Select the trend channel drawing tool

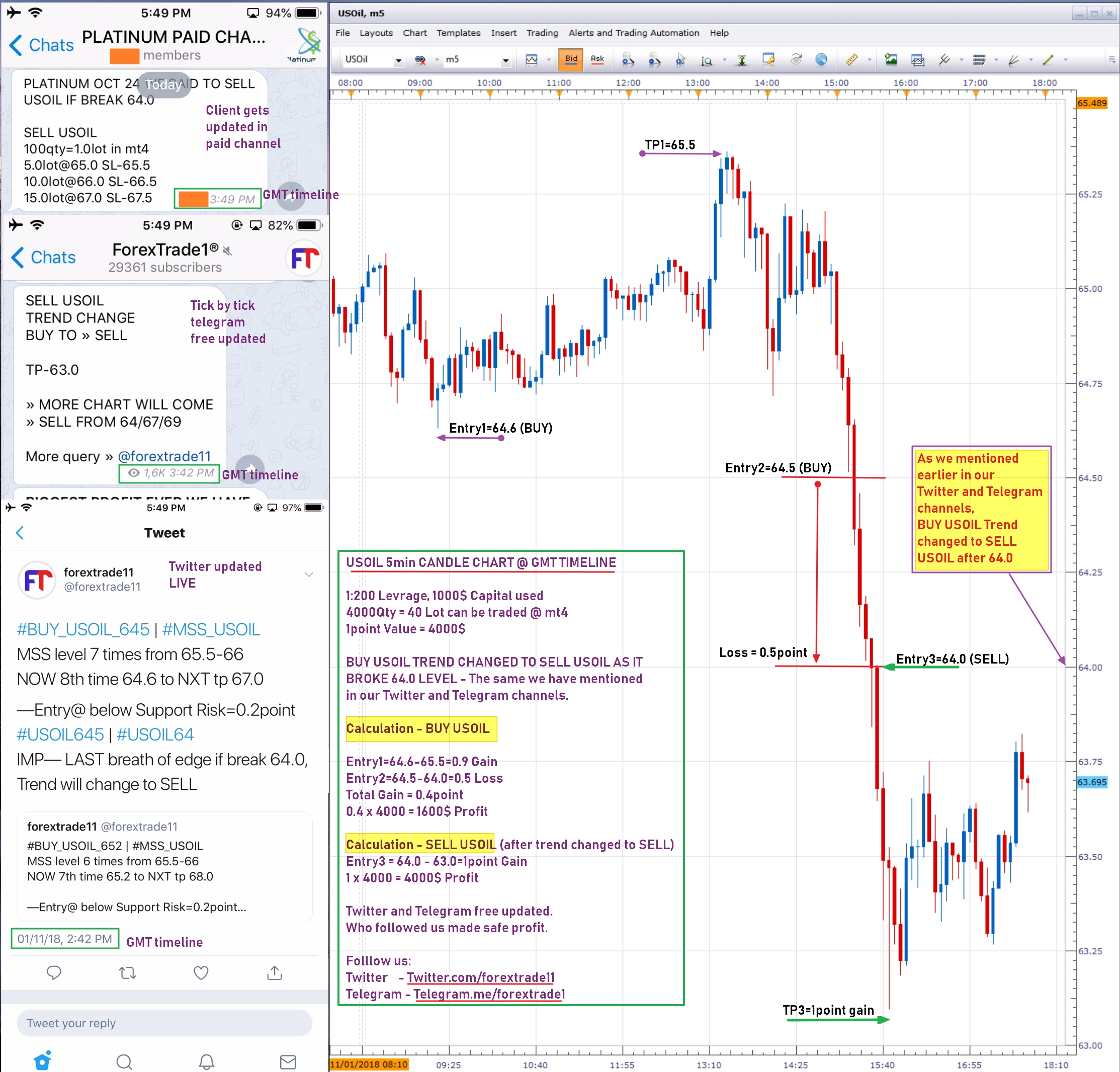[944, 59]
